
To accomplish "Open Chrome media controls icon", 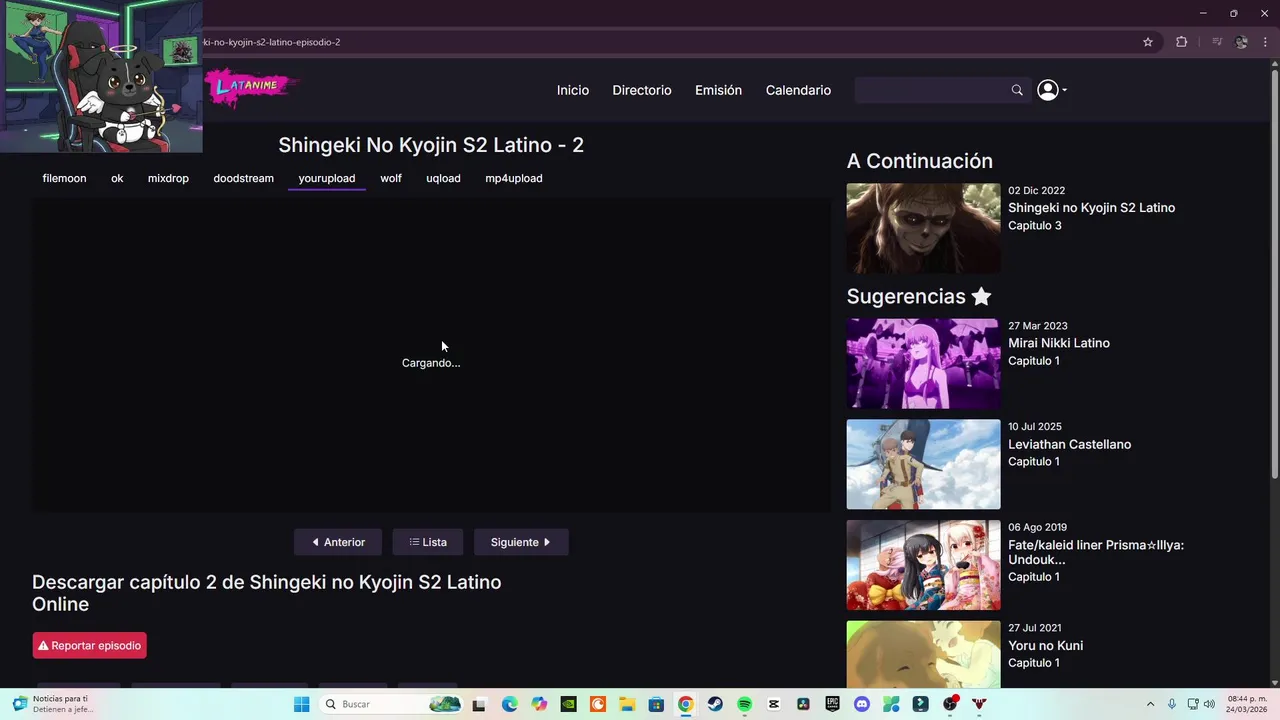I will click(x=1217, y=42).
